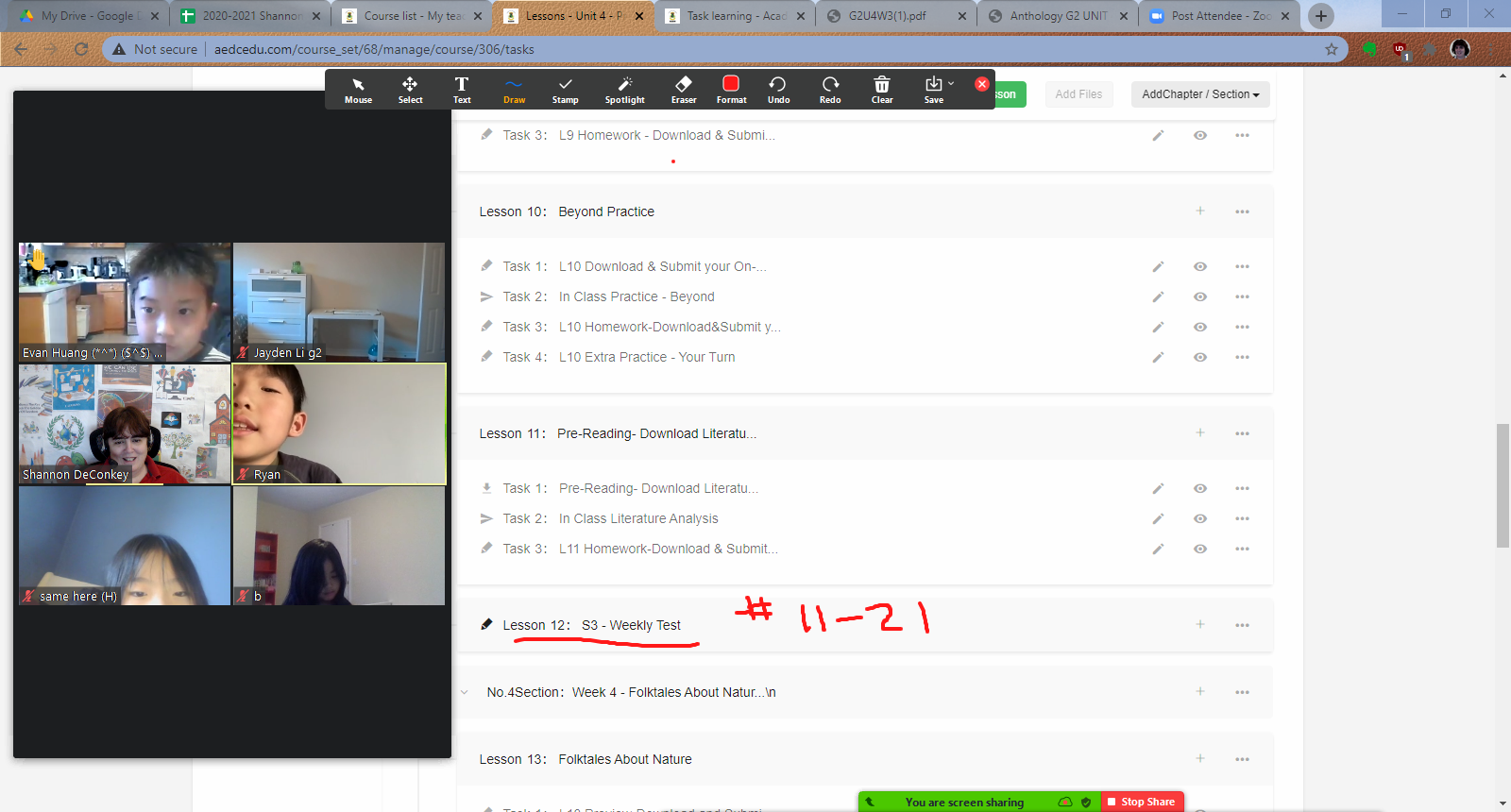Edit Pre-Reading- Download Literature task
Image resolution: width=1511 pixels, height=812 pixels.
(x=1158, y=489)
